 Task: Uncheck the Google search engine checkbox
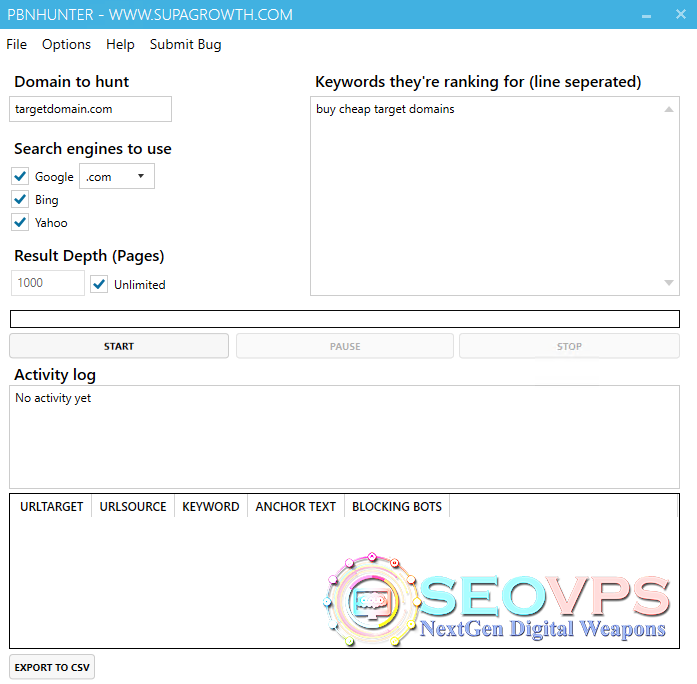tap(20, 176)
